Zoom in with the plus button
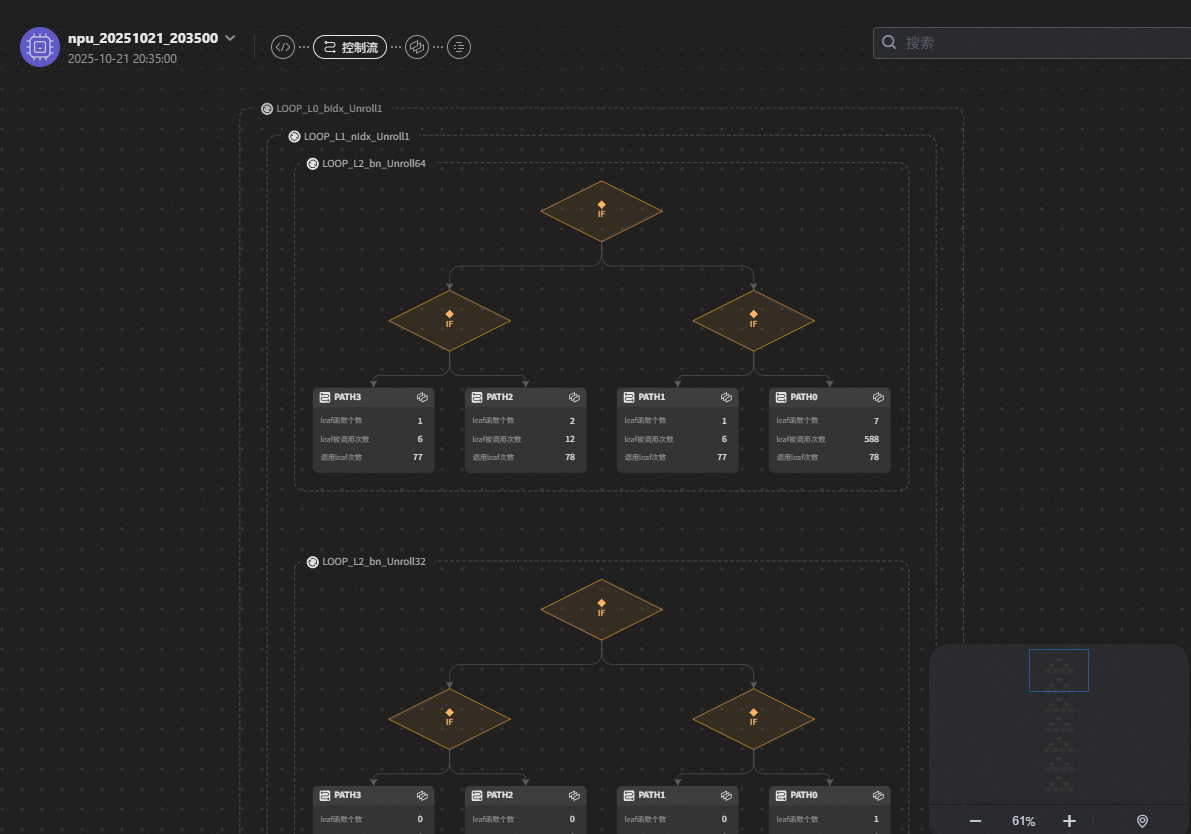Image resolution: width=1191 pixels, height=834 pixels. (x=1069, y=821)
